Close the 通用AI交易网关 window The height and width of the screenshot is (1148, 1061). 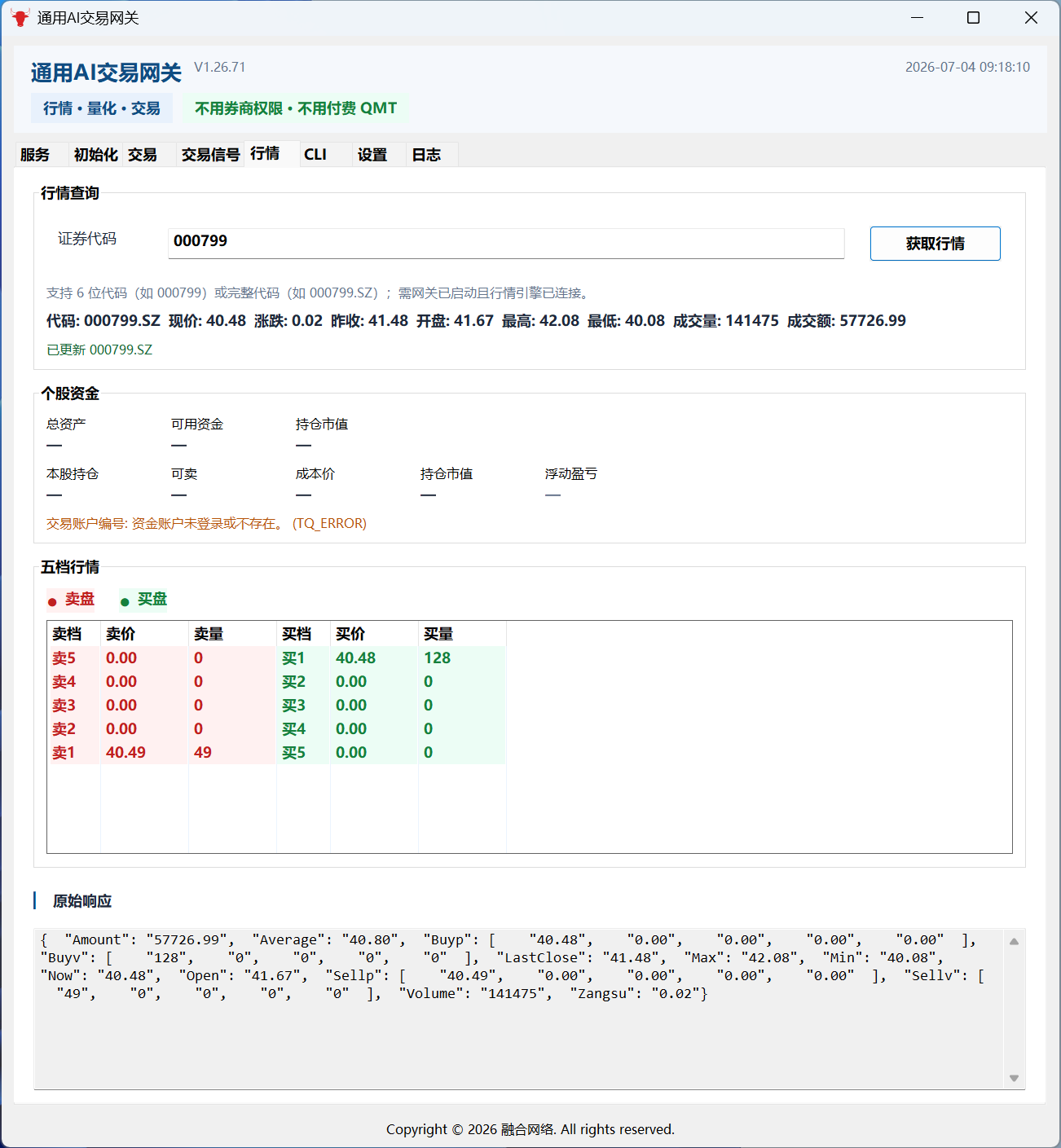1031,17
